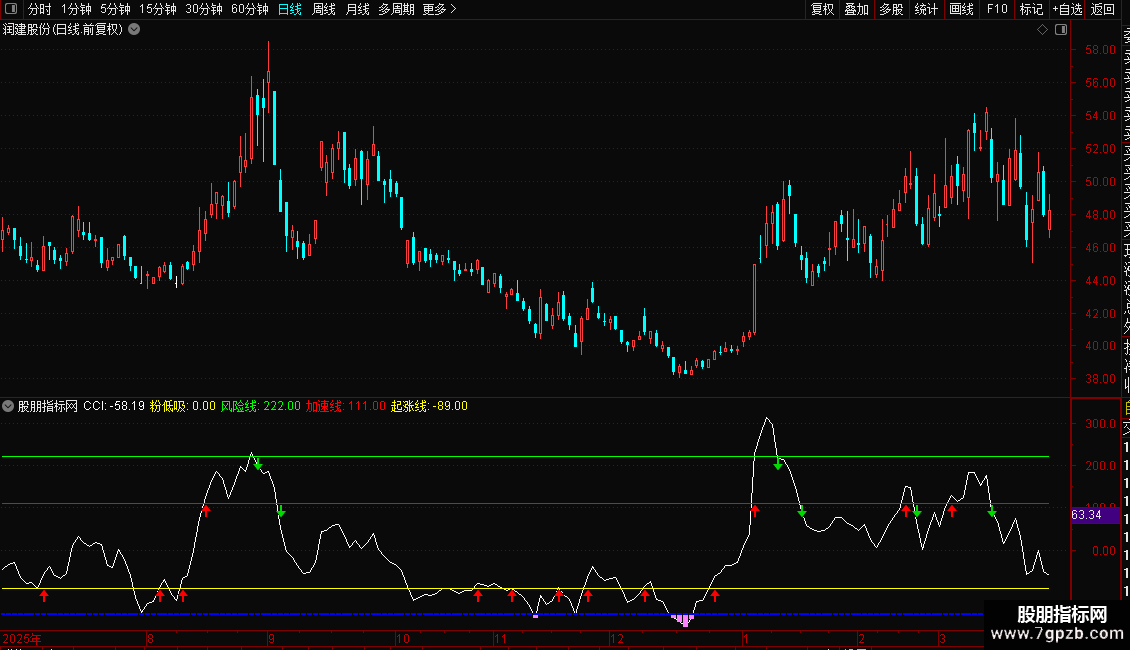Select the 周线 weekly period tab
The width and height of the screenshot is (1130, 650).
coord(324,10)
